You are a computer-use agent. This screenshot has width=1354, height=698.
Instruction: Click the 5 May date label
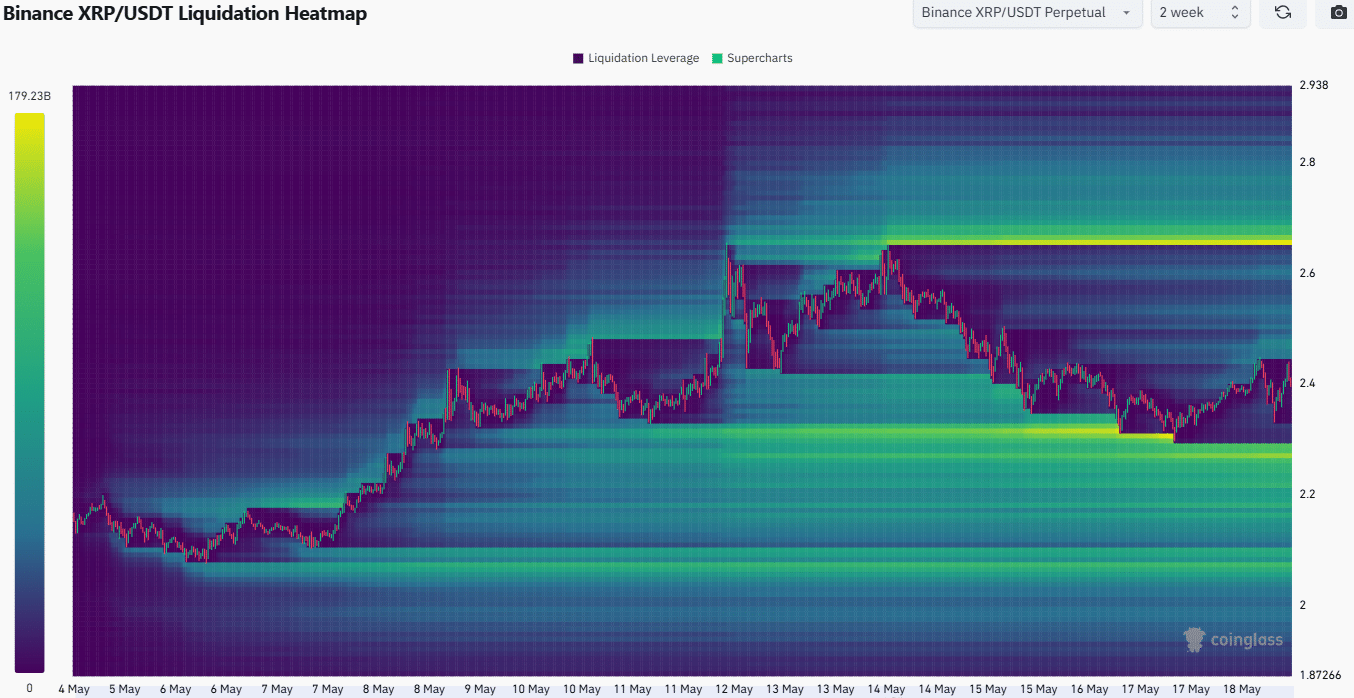pyautogui.click(x=125, y=689)
